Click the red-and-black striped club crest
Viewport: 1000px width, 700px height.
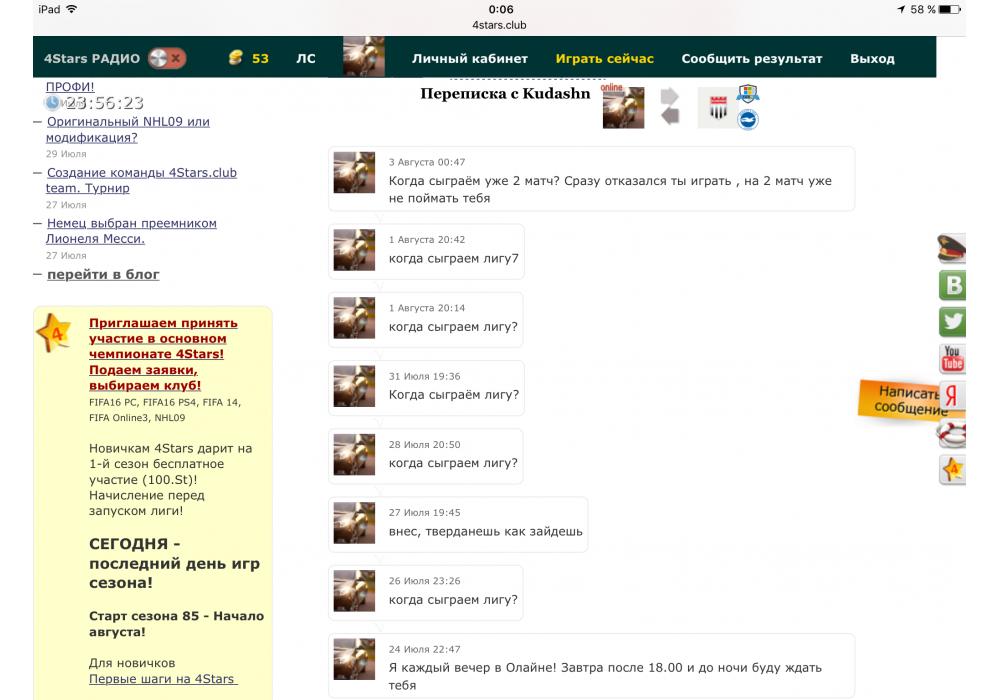[x=718, y=107]
